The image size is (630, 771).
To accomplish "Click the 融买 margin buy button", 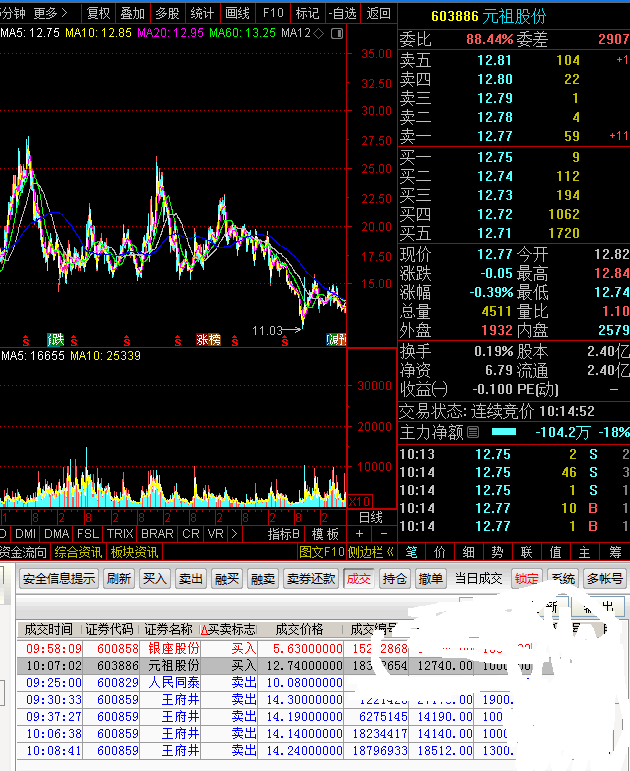I will [x=227, y=579].
